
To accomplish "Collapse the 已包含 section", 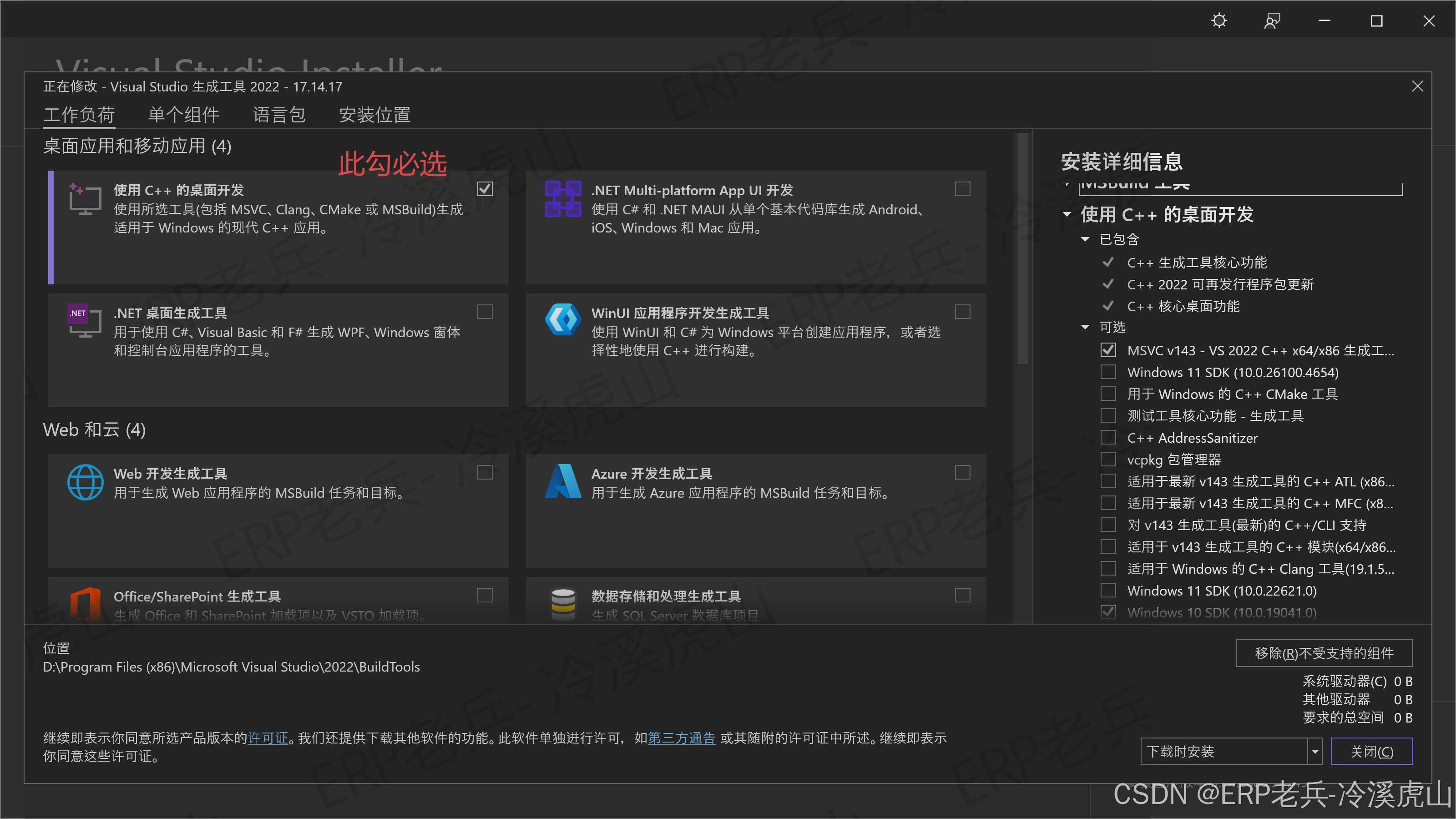I will click(1085, 239).
